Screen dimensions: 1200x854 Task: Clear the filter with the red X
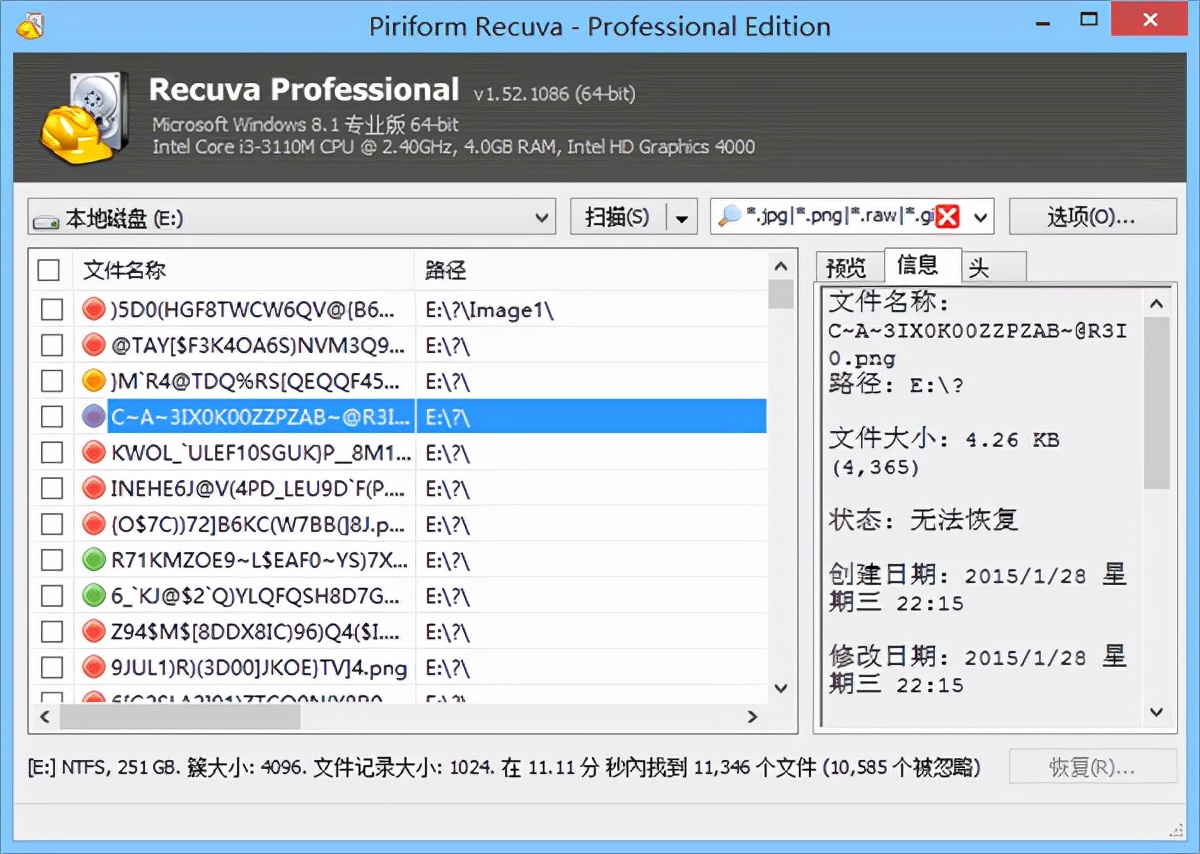pos(948,217)
